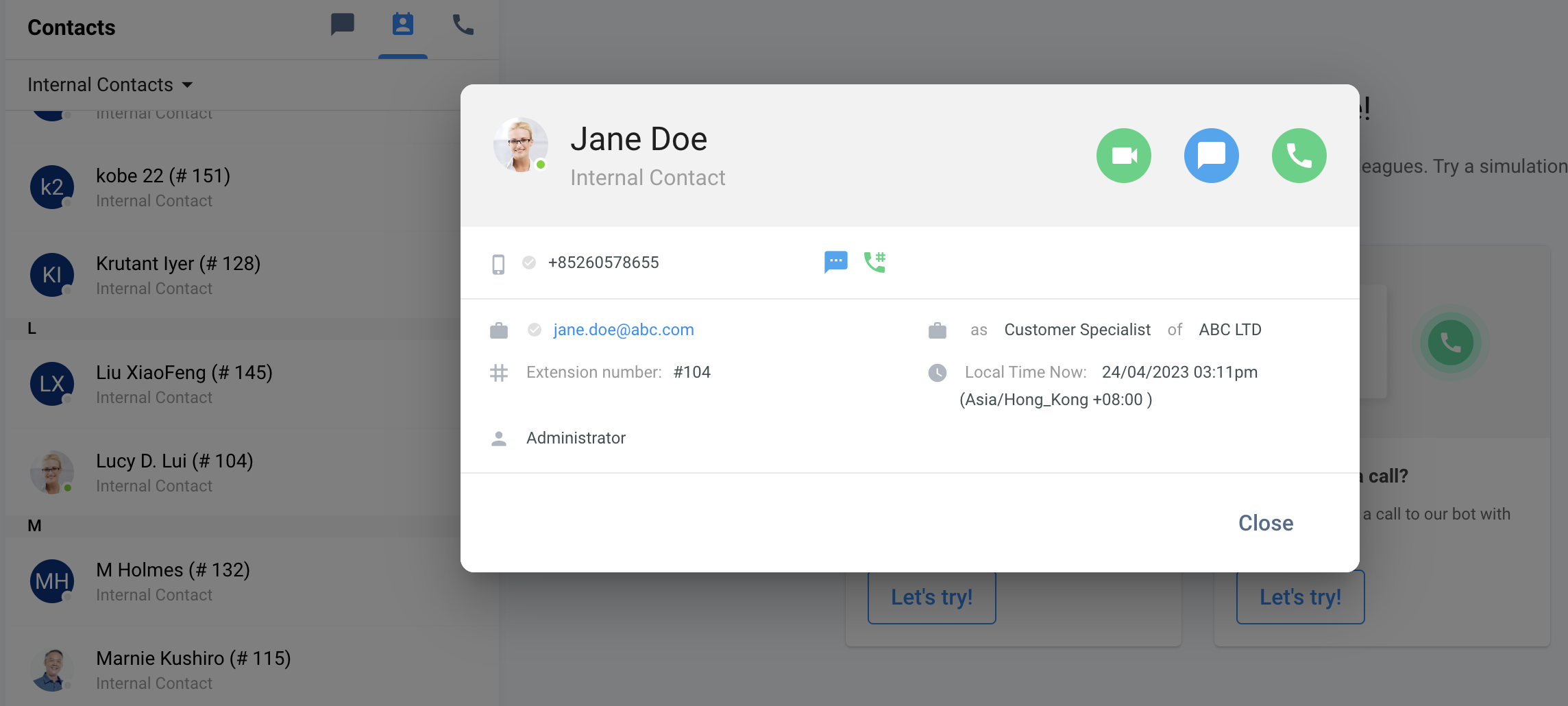Switch to the Phone calls tab
This screenshot has width=1568, height=706.
coord(463,25)
